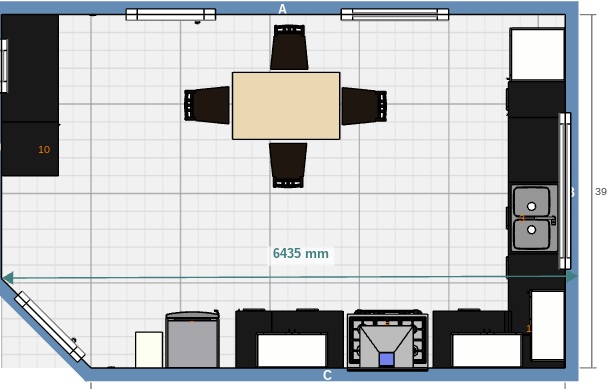Select the white unit in the top-right corner
This screenshot has height=389, width=607.
pyautogui.click(x=537, y=54)
